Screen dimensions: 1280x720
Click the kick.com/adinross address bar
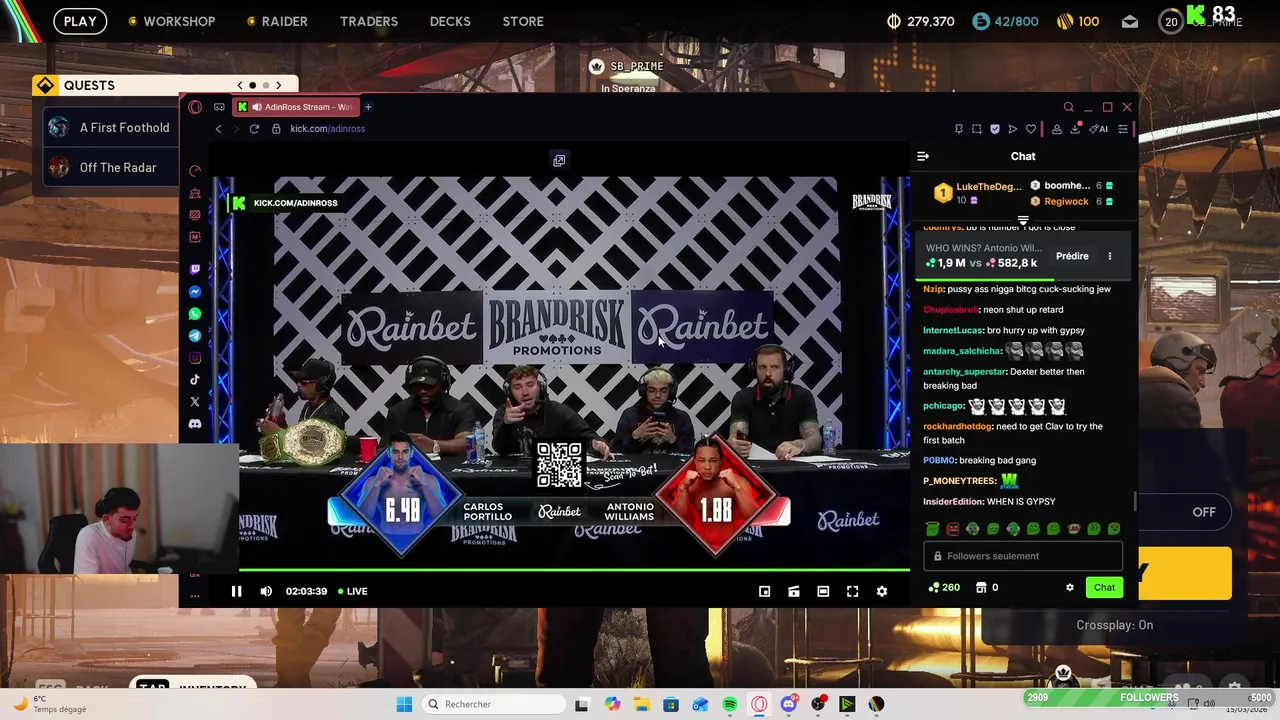point(327,129)
